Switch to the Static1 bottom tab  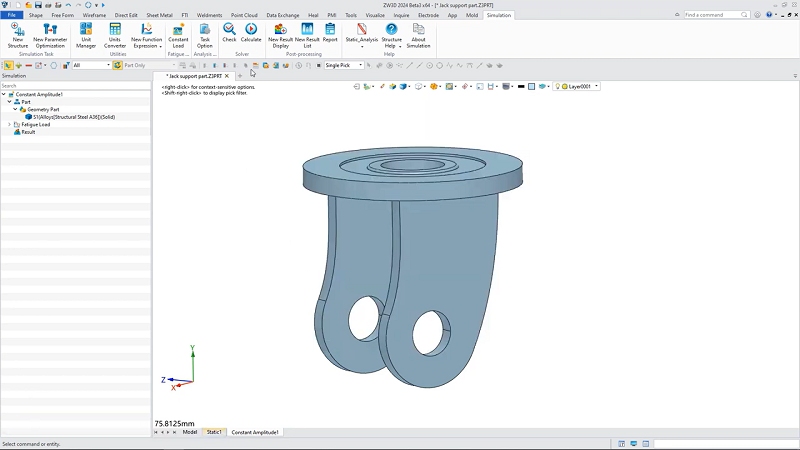coord(214,432)
